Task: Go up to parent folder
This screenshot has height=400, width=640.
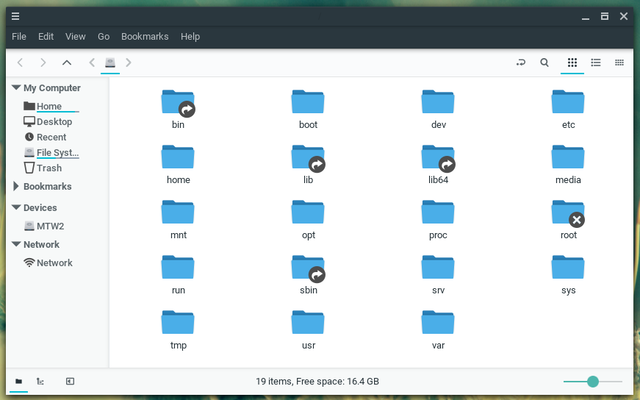Action: 67,62
